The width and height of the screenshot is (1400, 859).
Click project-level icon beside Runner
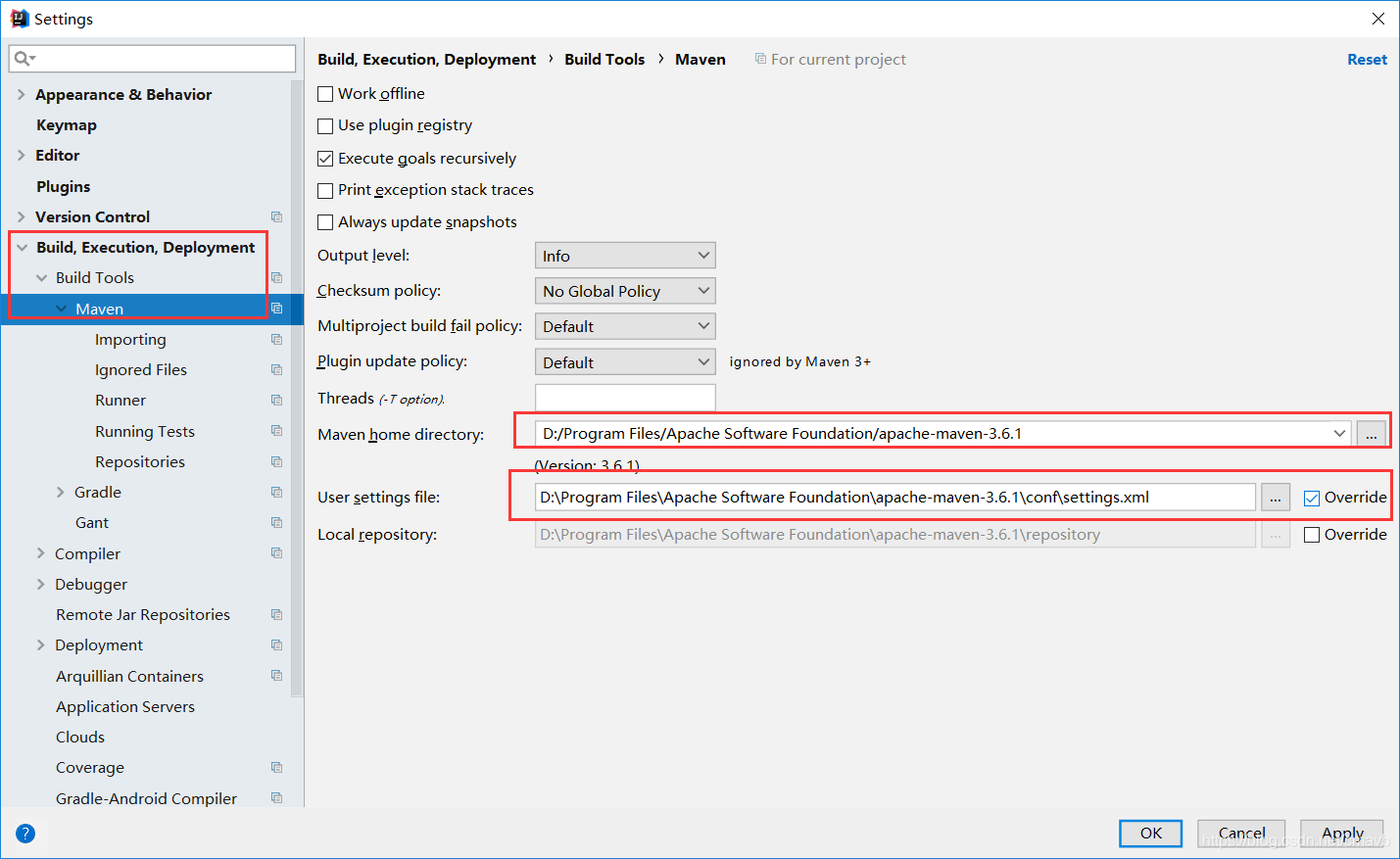click(277, 400)
